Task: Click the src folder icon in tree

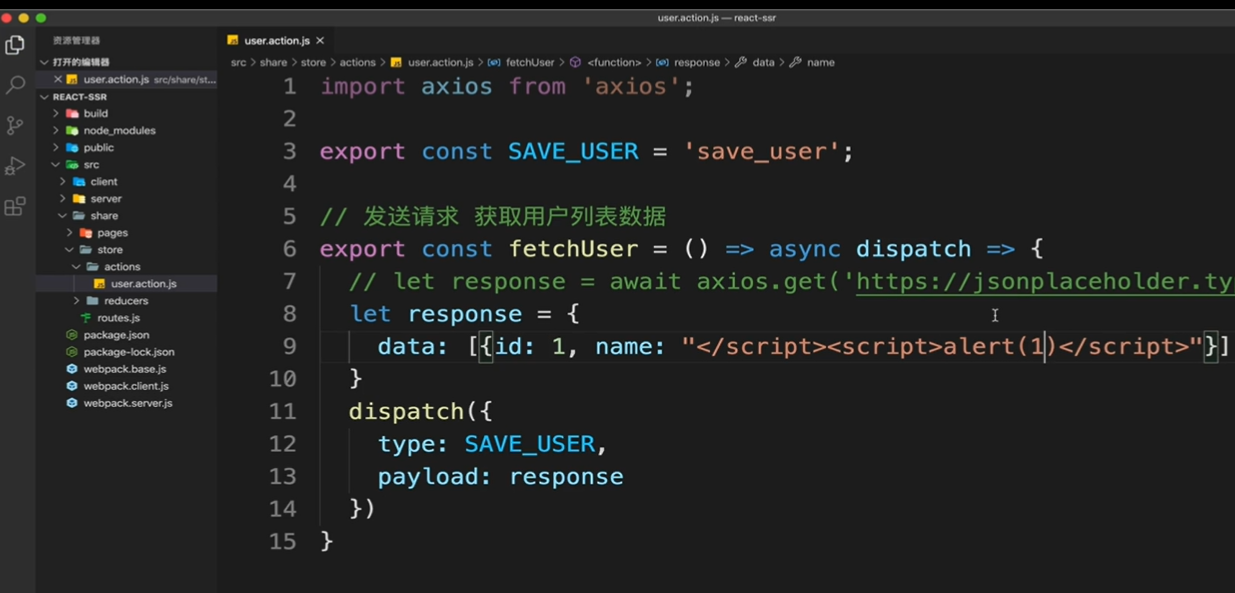Action: click(72, 165)
